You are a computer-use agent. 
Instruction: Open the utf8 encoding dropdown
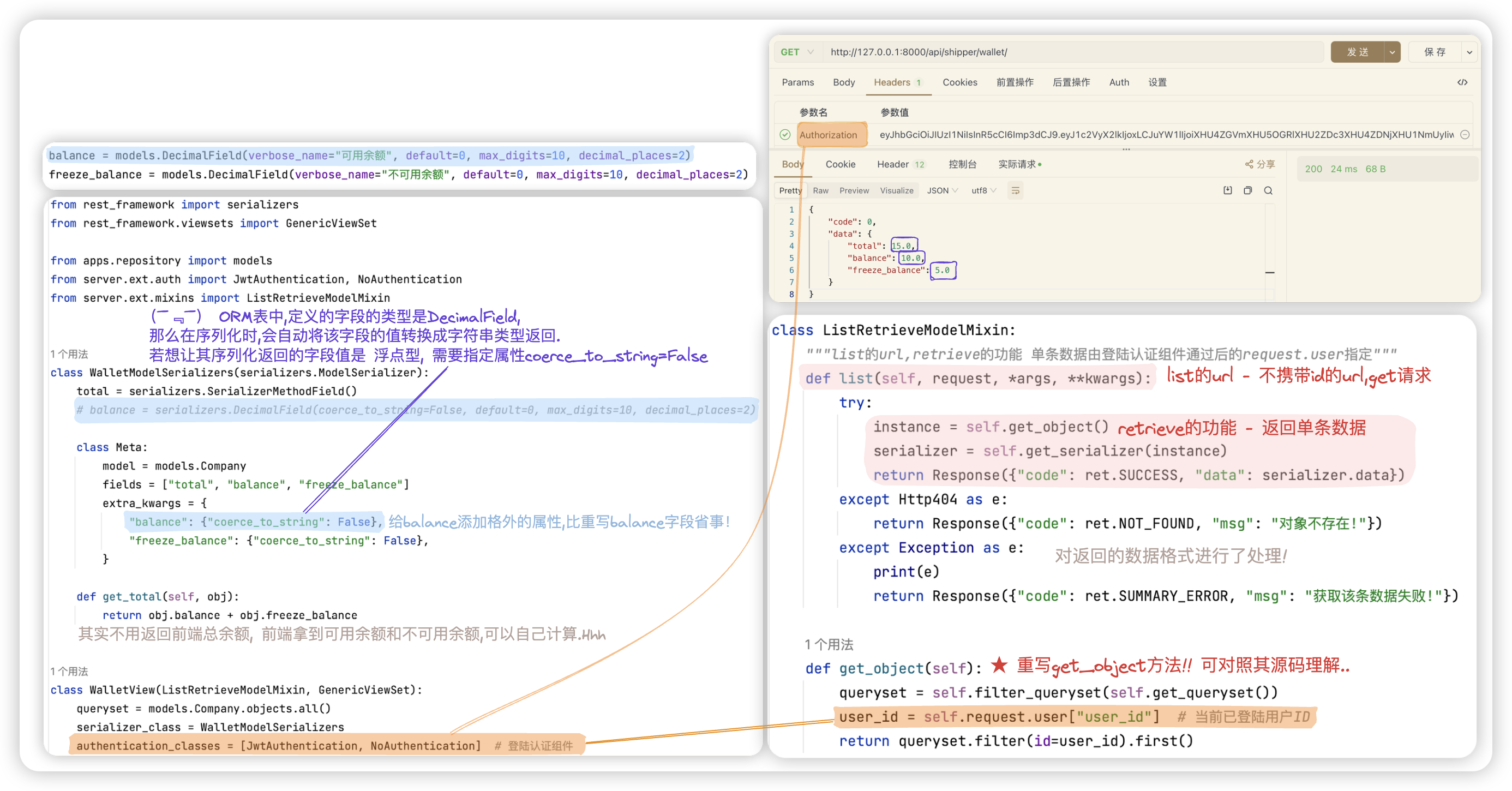point(984,190)
